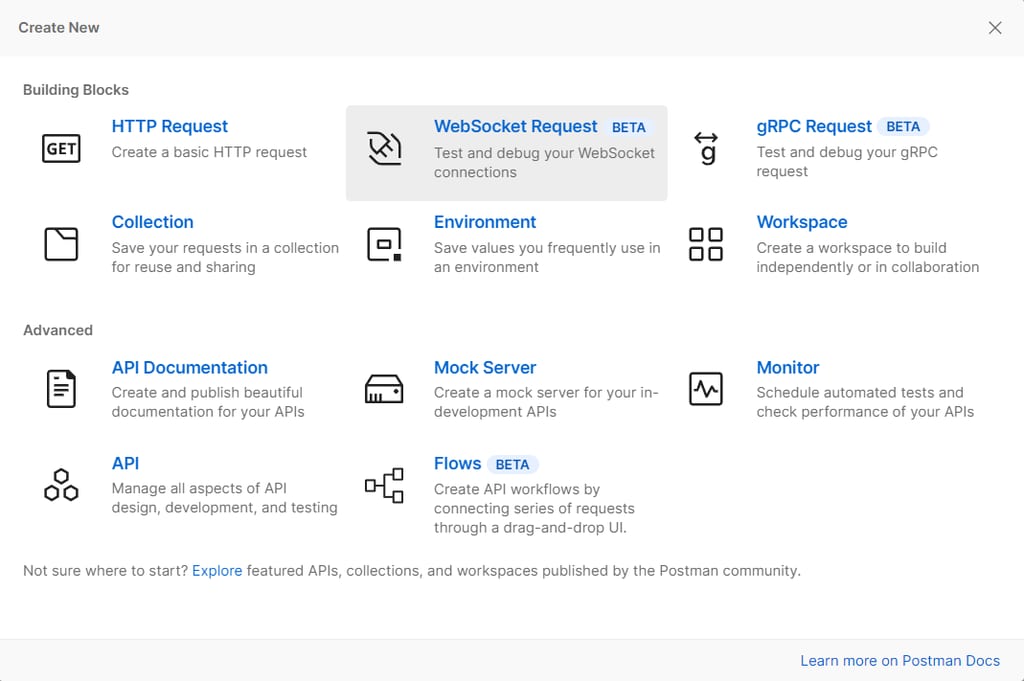Open the HTTP Request title link
Image resolution: width=1024 pixels, height=681 pixels.
point(170,127)
